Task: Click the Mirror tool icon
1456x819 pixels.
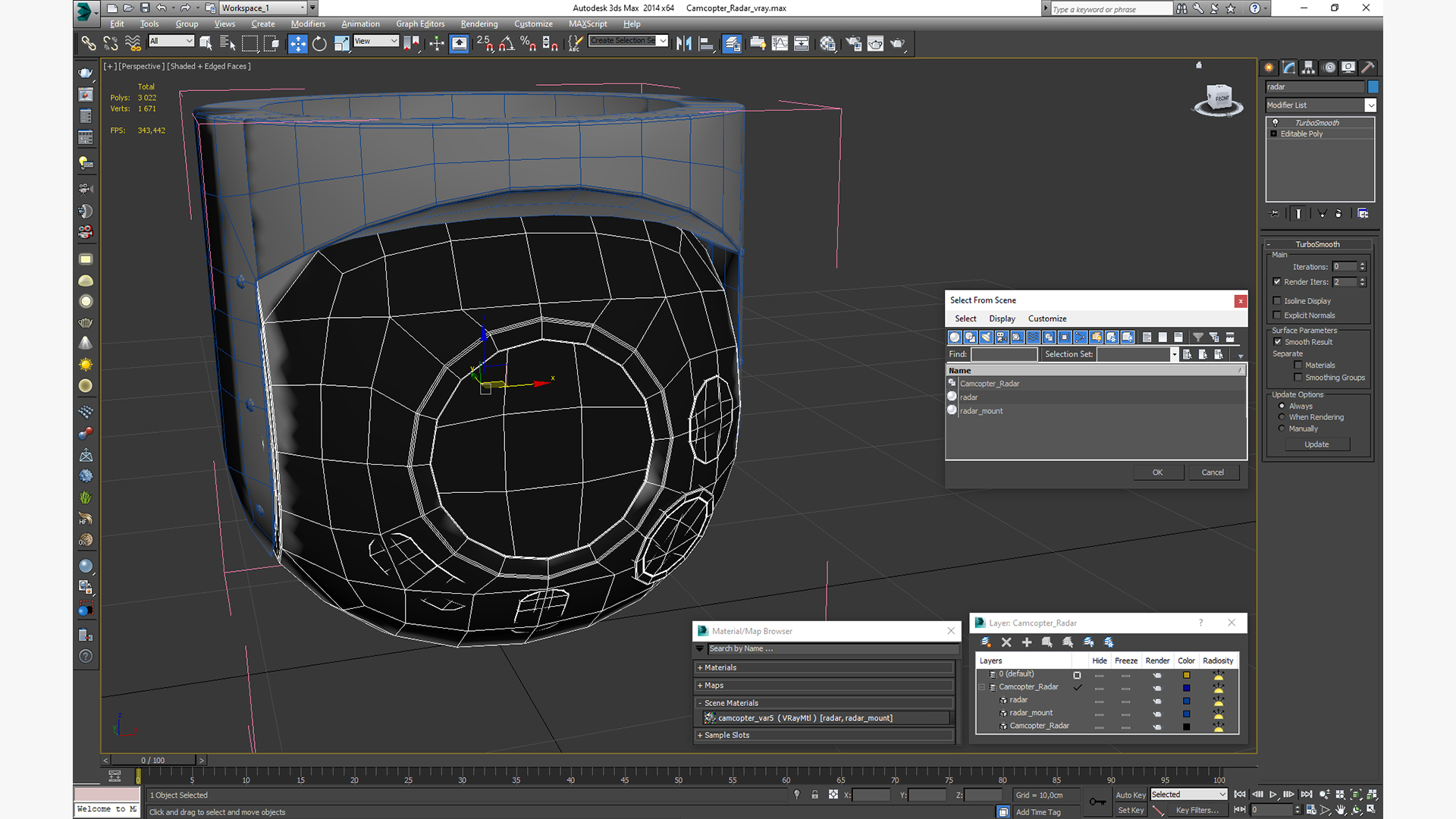Action: point(684,43)
